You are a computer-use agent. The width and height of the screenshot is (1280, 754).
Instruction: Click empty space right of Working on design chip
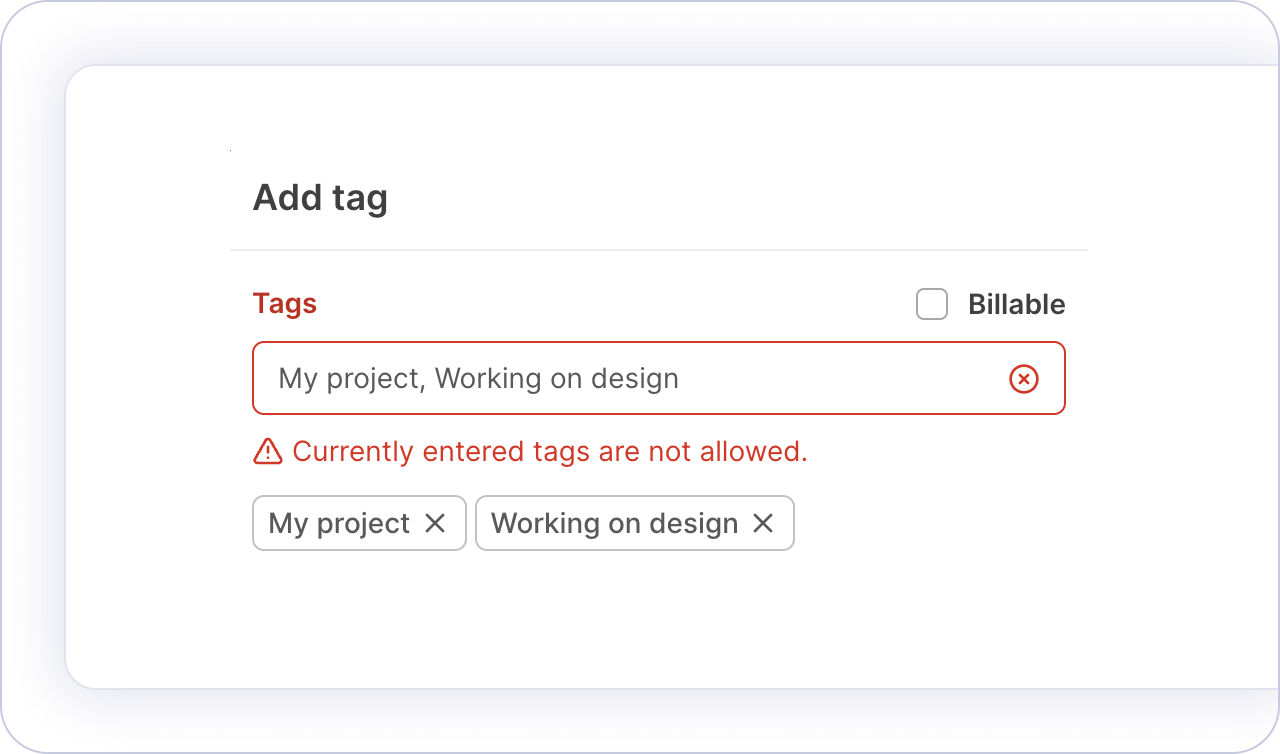pos(930,523)
